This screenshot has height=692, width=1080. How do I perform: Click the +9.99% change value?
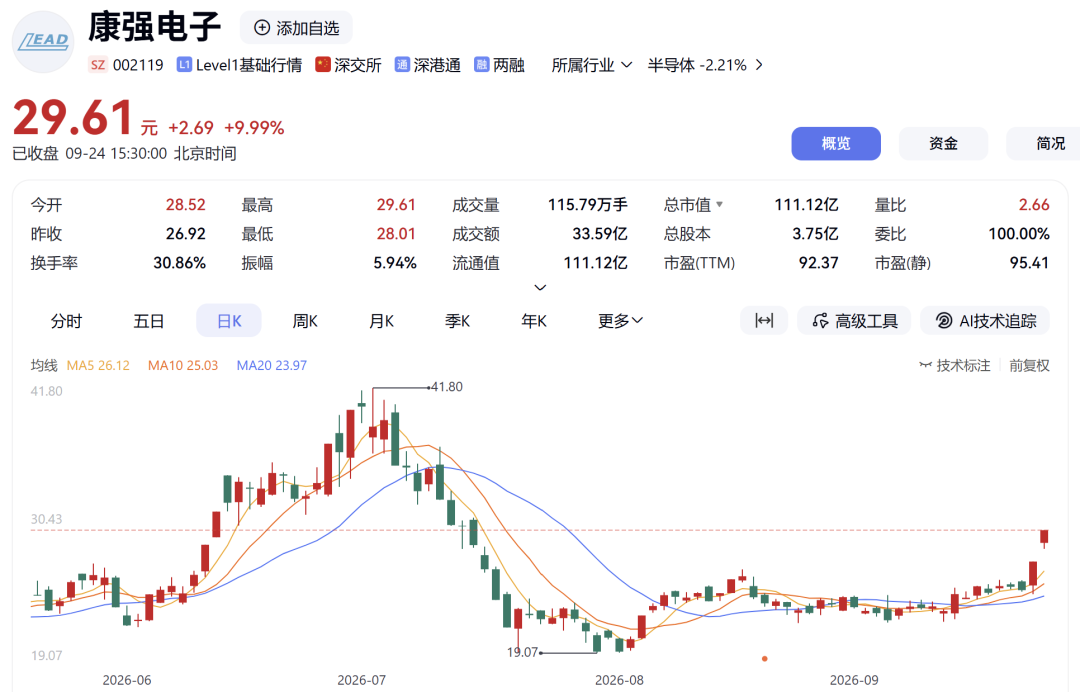click(254, 127)
